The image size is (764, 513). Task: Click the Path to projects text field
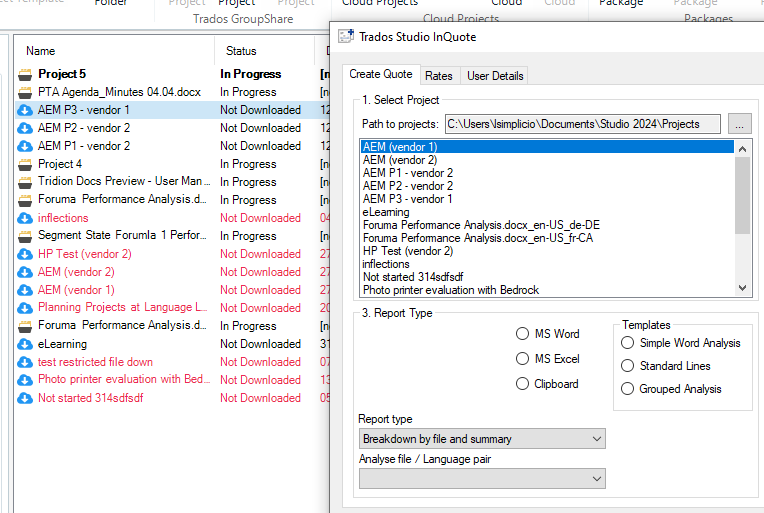pyautogui.click(x=583, y=124)
